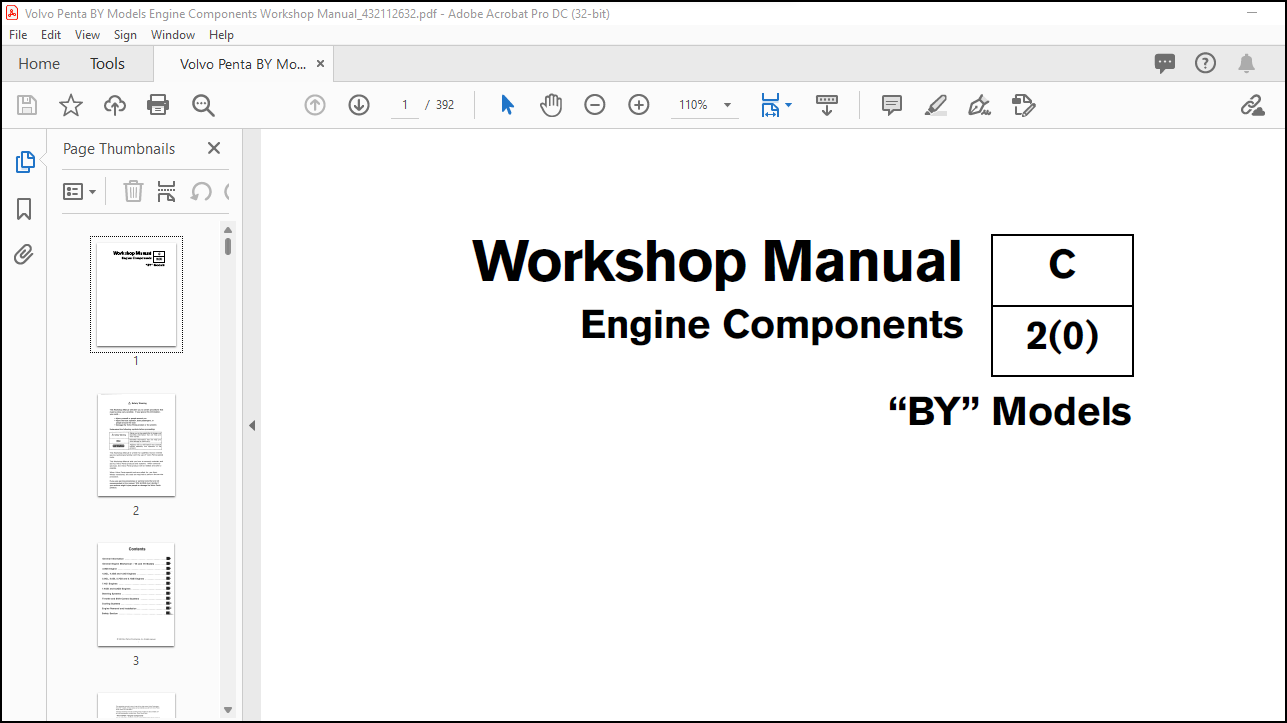Open the sign document pen tool
The image size is (1287, 723).
980,105
